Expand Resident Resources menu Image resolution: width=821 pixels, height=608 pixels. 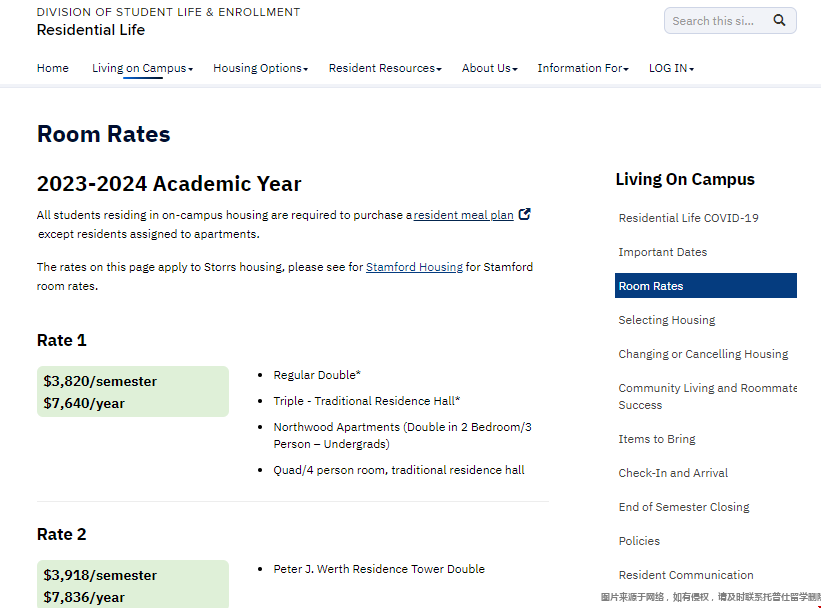[384, 68]
